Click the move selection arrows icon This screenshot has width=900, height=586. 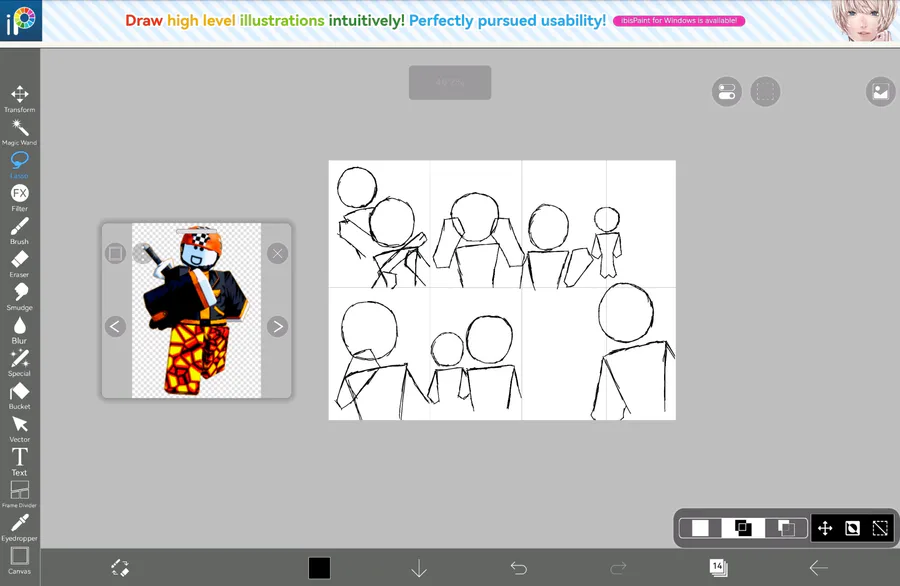point(825,528)
